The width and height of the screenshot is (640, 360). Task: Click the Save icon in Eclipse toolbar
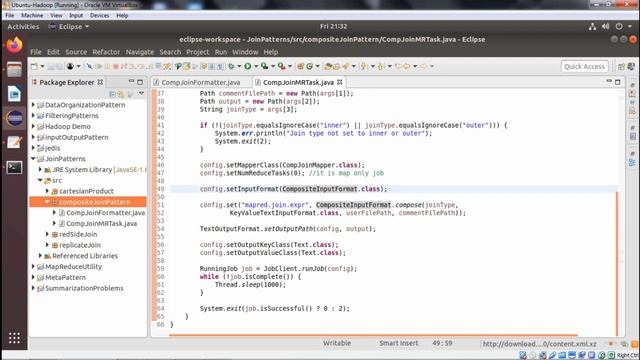(51, 66)
